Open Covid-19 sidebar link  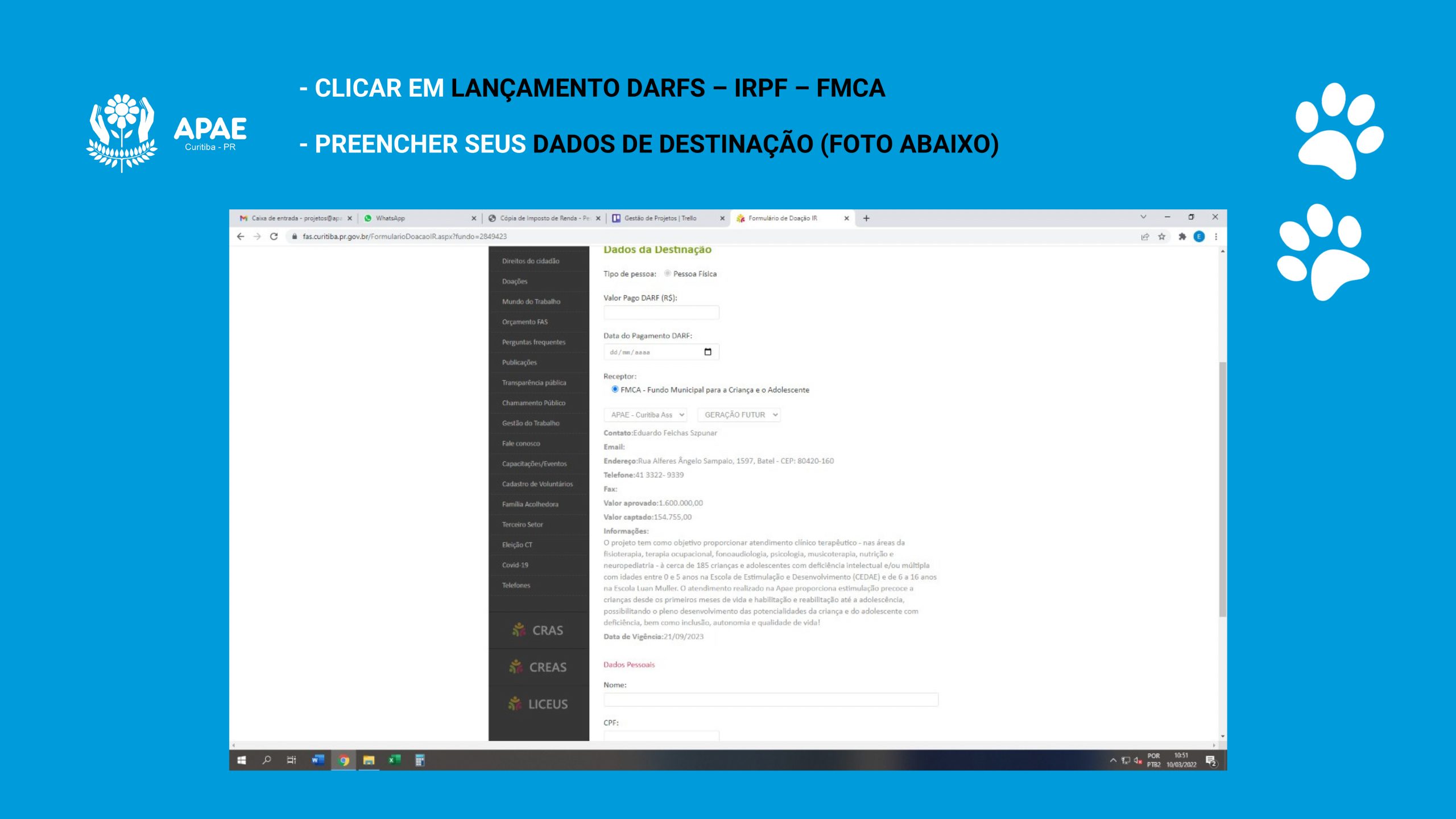(x=515, y=565)
